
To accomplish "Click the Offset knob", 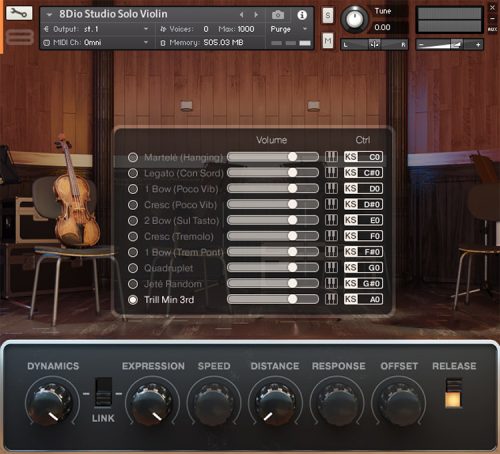I will [x=399, y=404].
